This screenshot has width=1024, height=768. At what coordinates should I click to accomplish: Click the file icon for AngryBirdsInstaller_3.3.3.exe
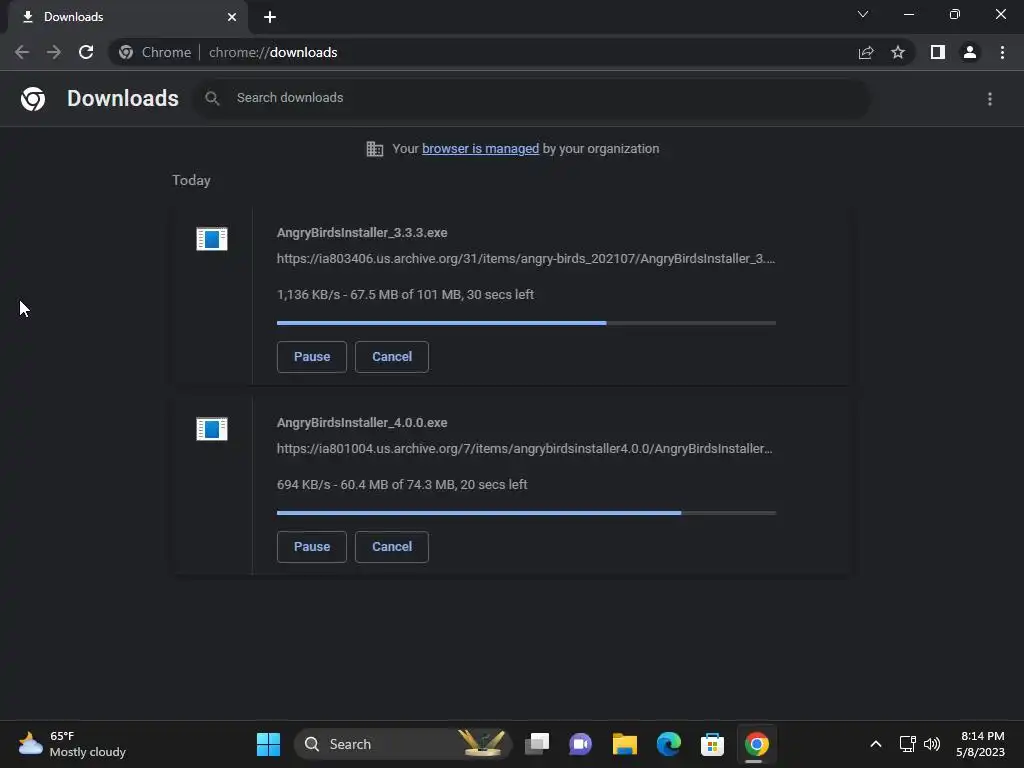tap(212, 239)
